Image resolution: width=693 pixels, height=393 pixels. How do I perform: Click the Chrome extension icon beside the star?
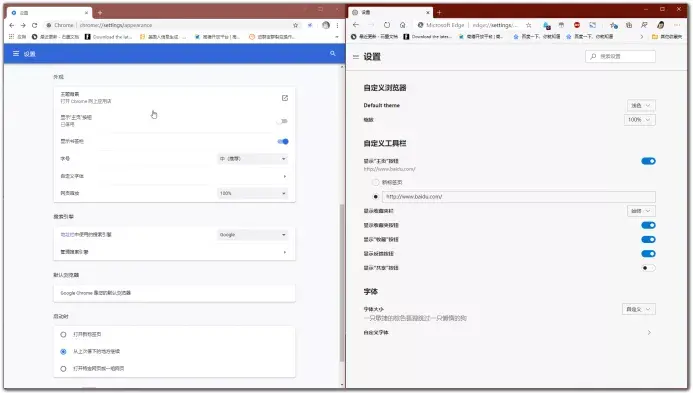(x=310, y=25)
